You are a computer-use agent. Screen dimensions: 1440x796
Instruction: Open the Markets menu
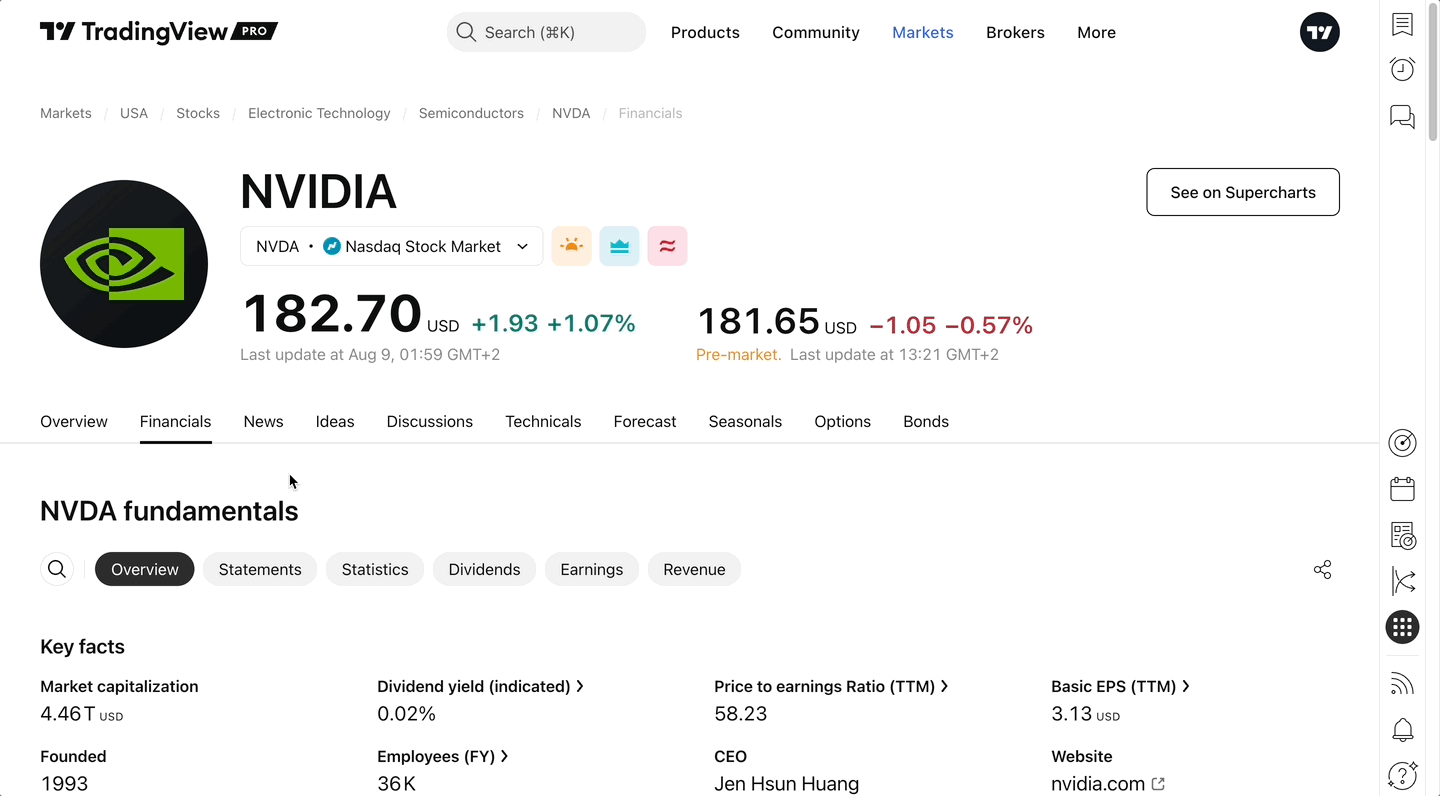coord(923,32)
